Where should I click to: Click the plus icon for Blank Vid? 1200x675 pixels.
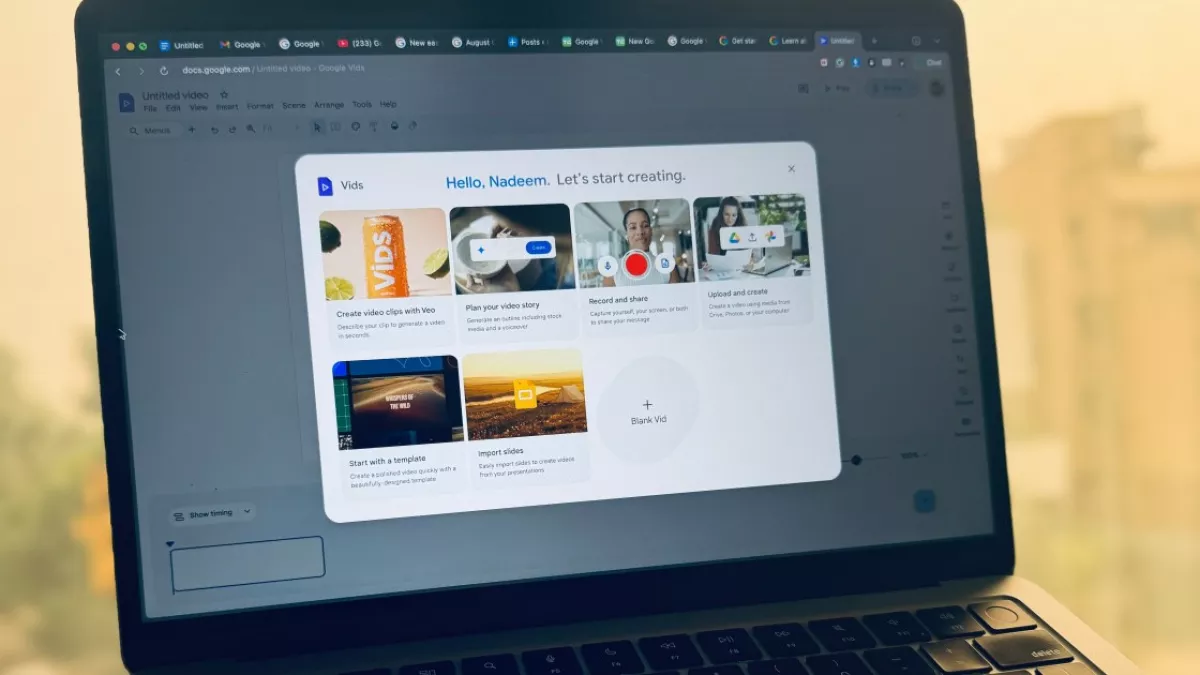click(647, 405)
